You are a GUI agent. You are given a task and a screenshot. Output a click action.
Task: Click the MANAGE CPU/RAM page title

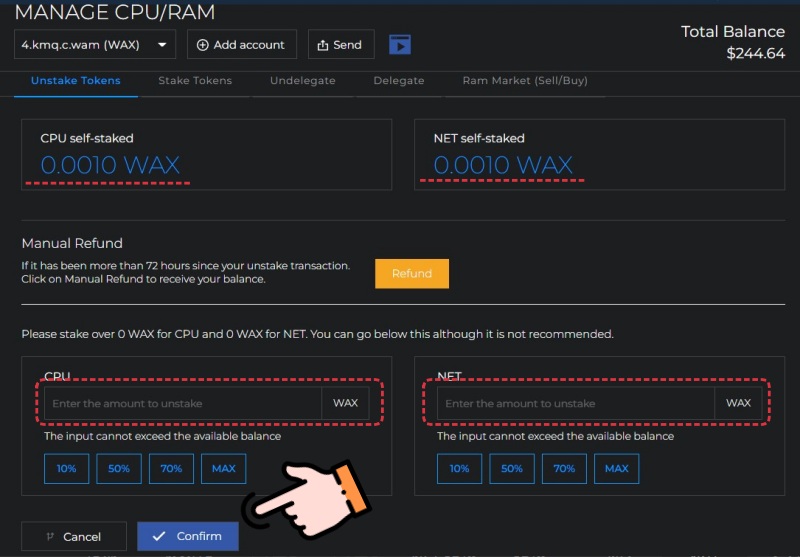[x=115, y=12]
